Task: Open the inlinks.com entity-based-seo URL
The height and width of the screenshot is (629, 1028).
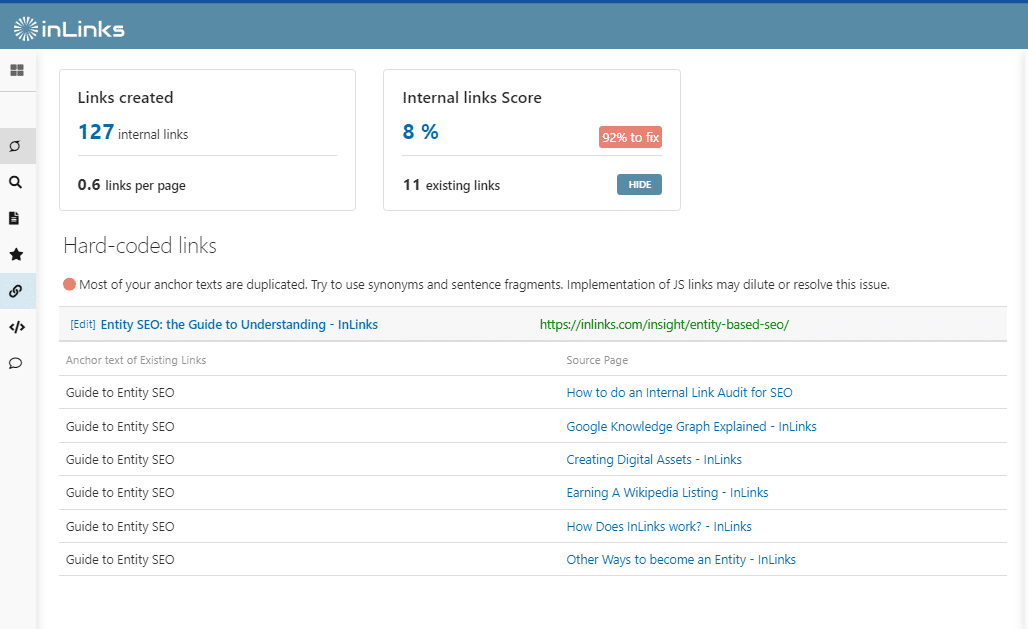Action: 664,324
